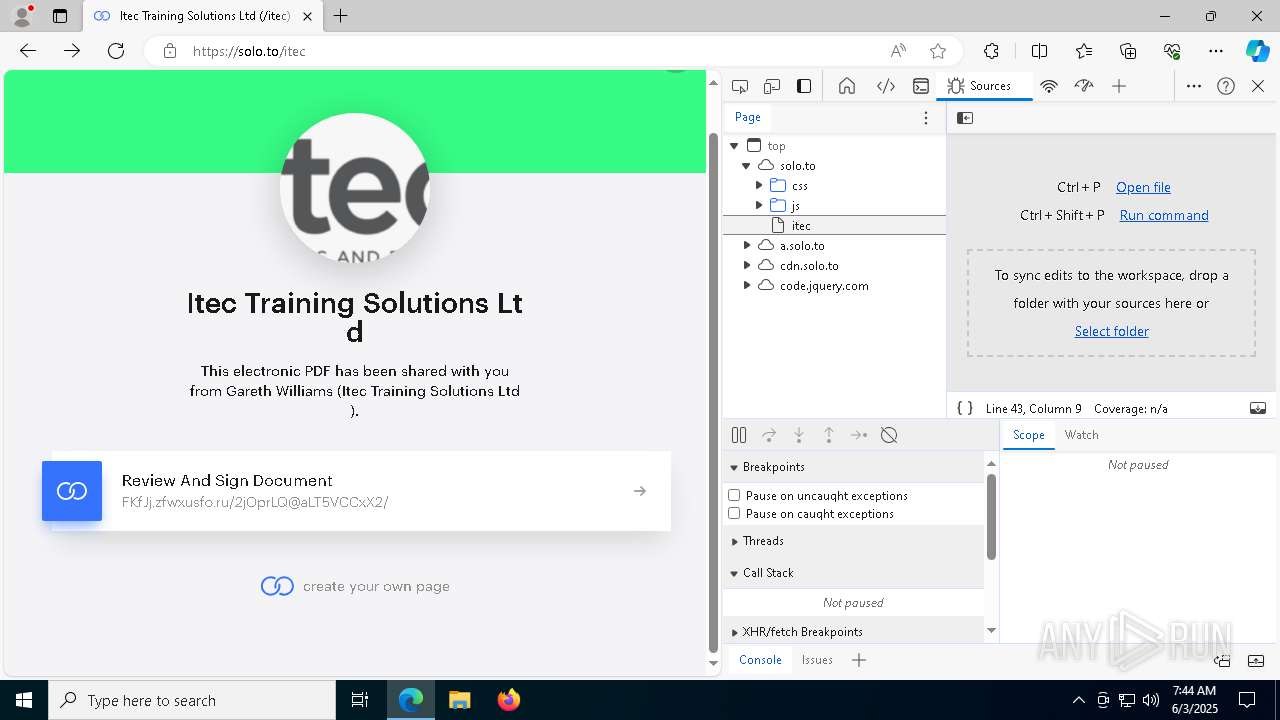This screenshot has height=720, width=1280.
Task: Open File Explorer from taskbar
Action: 460,700
